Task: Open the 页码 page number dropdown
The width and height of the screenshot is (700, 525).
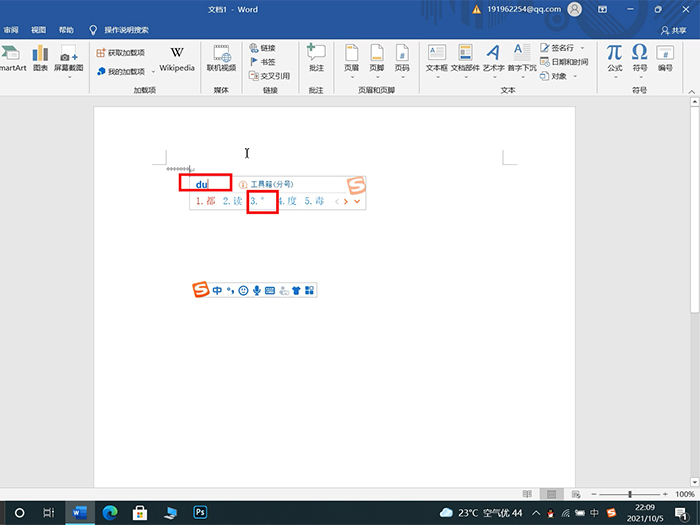Action: coord(402,77)
